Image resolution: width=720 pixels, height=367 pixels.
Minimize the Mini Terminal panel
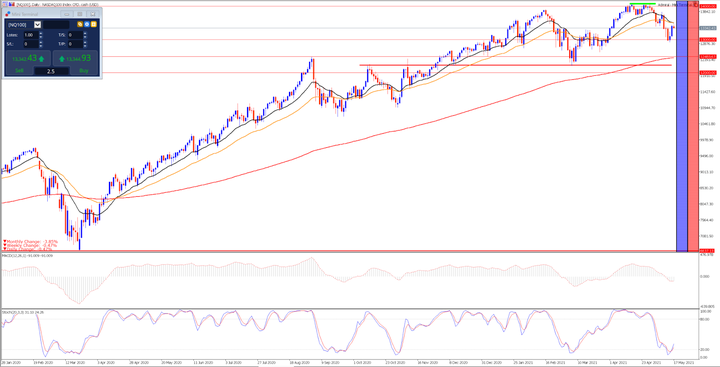(x=67, y=14)
